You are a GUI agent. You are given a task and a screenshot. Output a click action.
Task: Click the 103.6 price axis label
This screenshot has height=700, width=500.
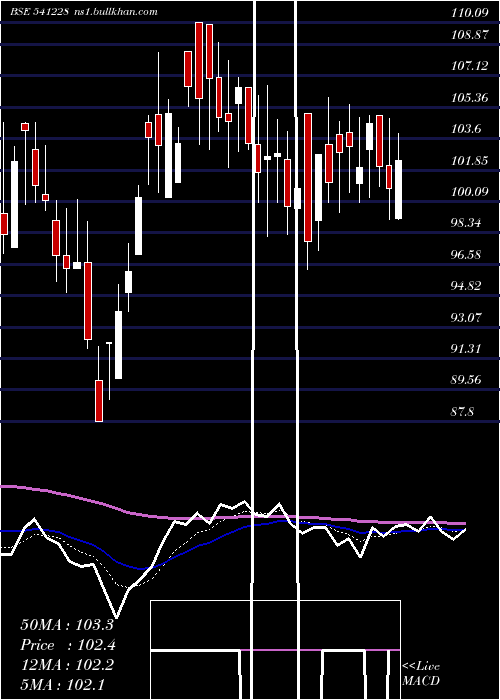coord(466,129)
